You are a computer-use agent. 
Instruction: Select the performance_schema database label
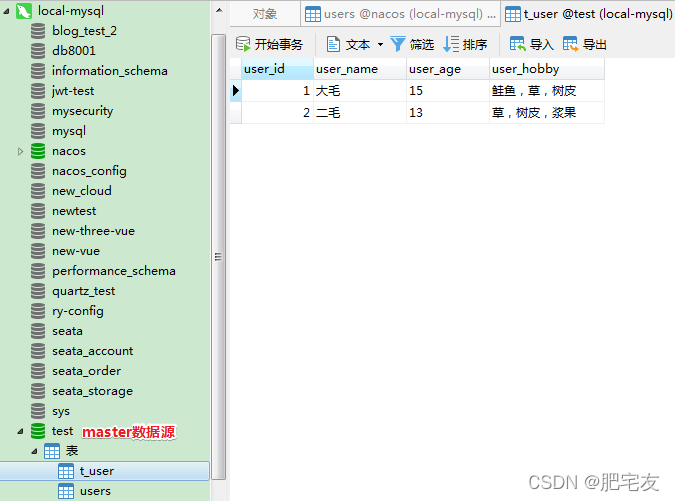coord(114,271)
